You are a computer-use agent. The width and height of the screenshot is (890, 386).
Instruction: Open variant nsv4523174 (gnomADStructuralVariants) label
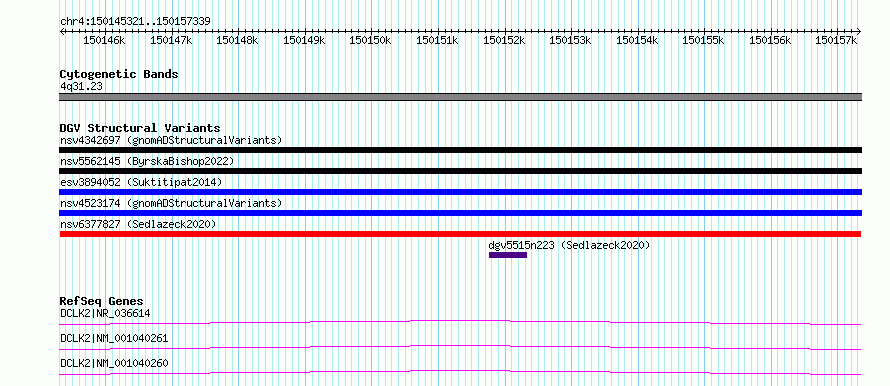(171, 203)
